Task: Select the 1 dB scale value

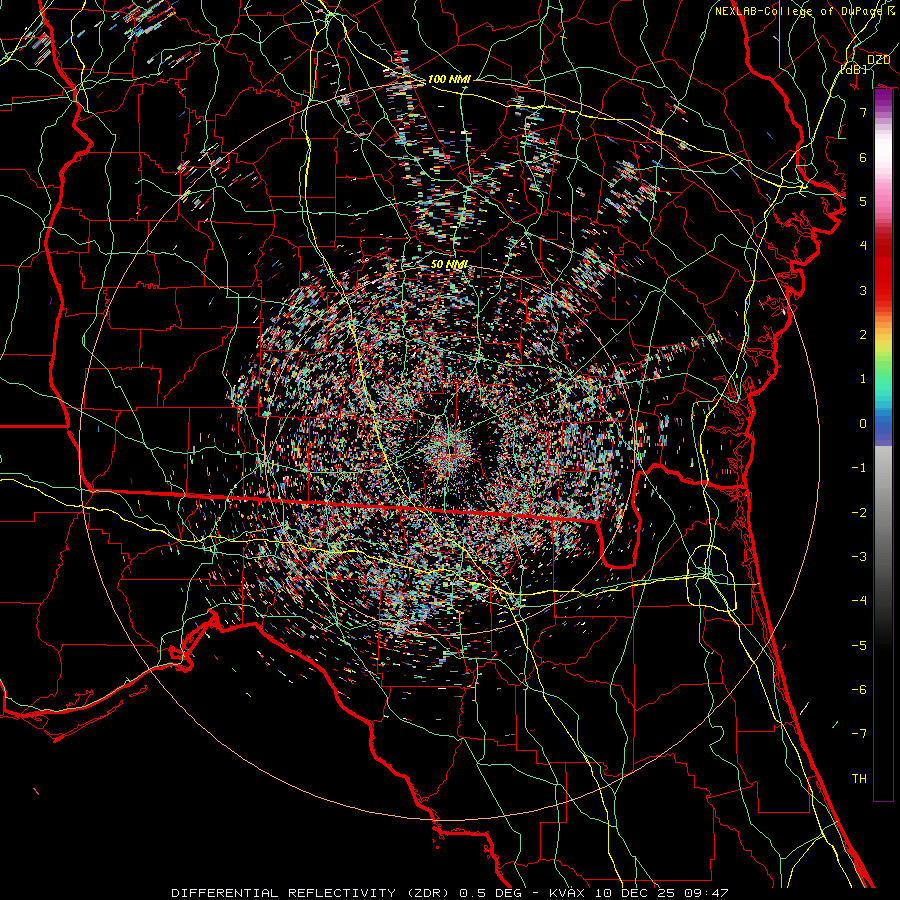Action: point(863,379)
